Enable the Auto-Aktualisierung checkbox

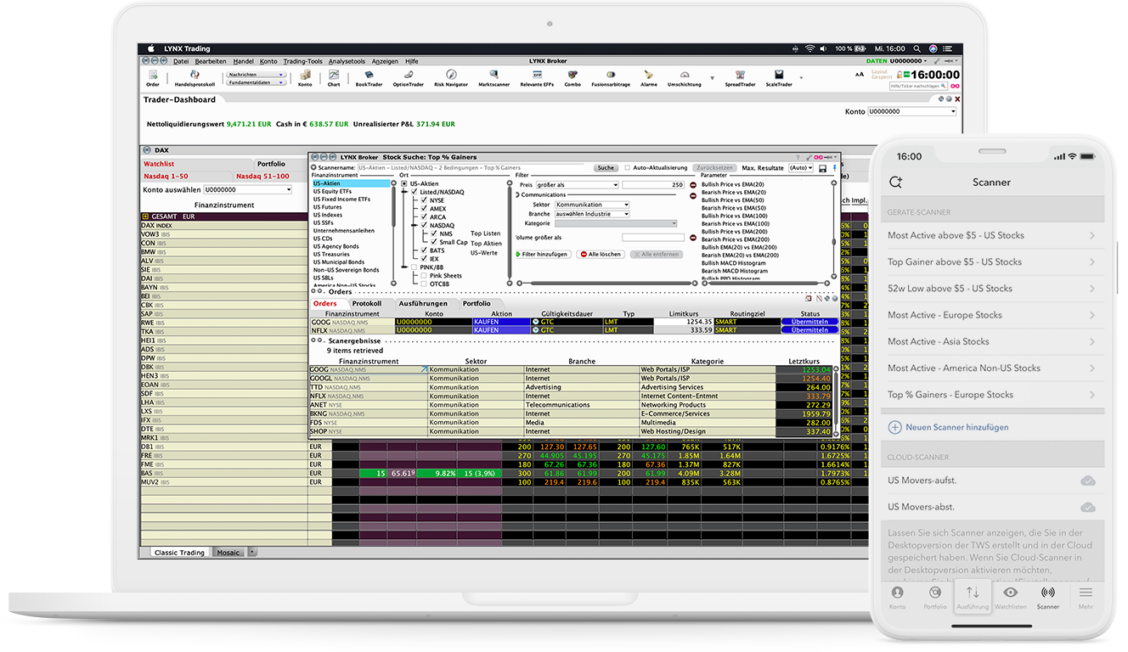pyautogui.click(x=627, y=168)
